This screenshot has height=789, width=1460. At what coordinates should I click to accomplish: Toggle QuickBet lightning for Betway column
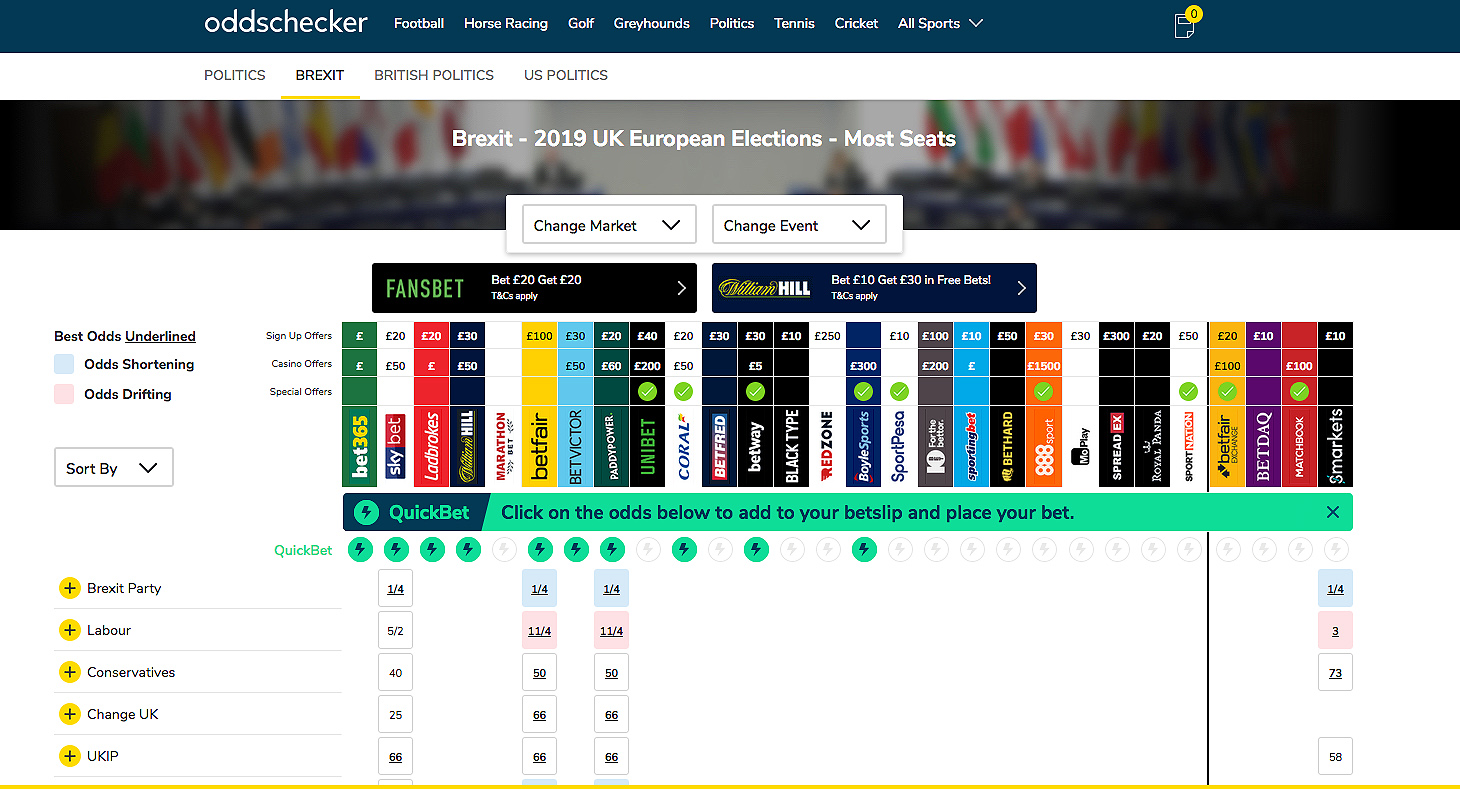tap(756, 549)
